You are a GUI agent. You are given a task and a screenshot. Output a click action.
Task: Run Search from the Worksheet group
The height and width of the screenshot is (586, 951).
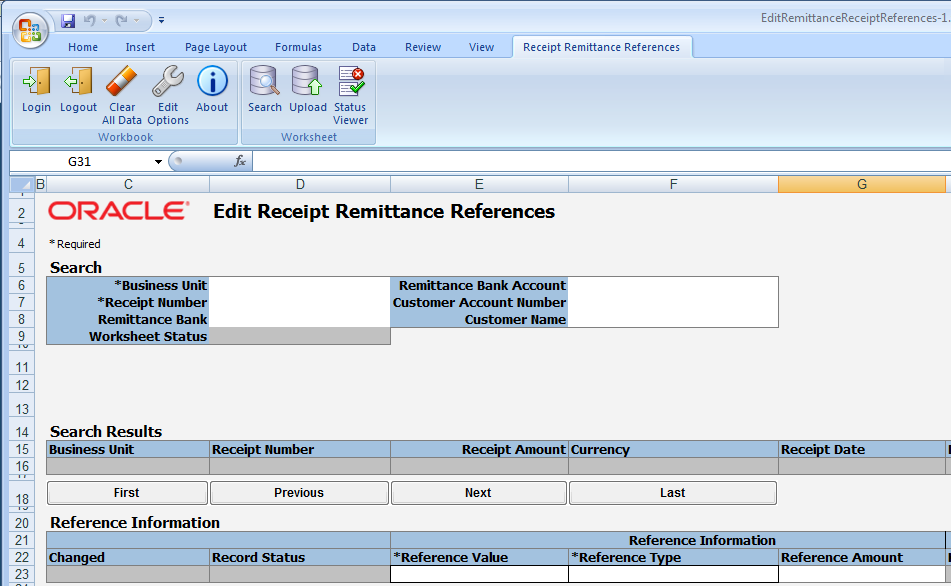(265, 90)
